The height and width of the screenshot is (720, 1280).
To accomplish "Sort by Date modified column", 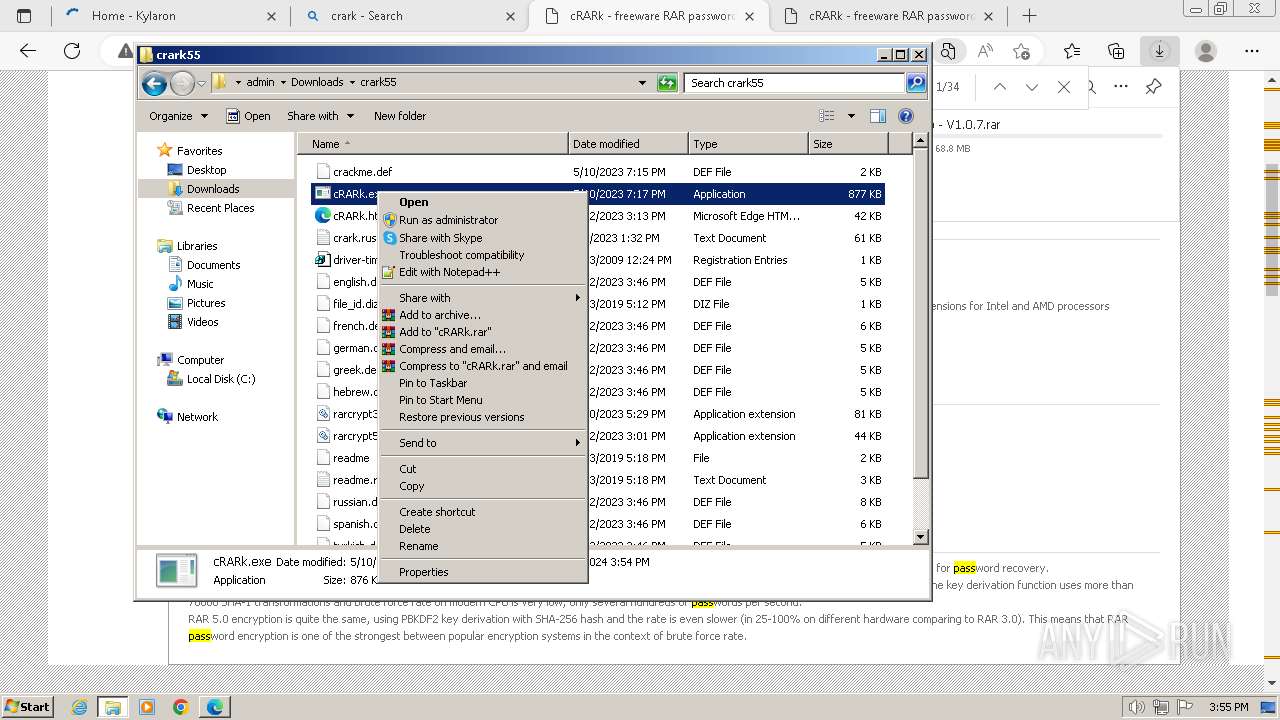I will coord(628,144).
